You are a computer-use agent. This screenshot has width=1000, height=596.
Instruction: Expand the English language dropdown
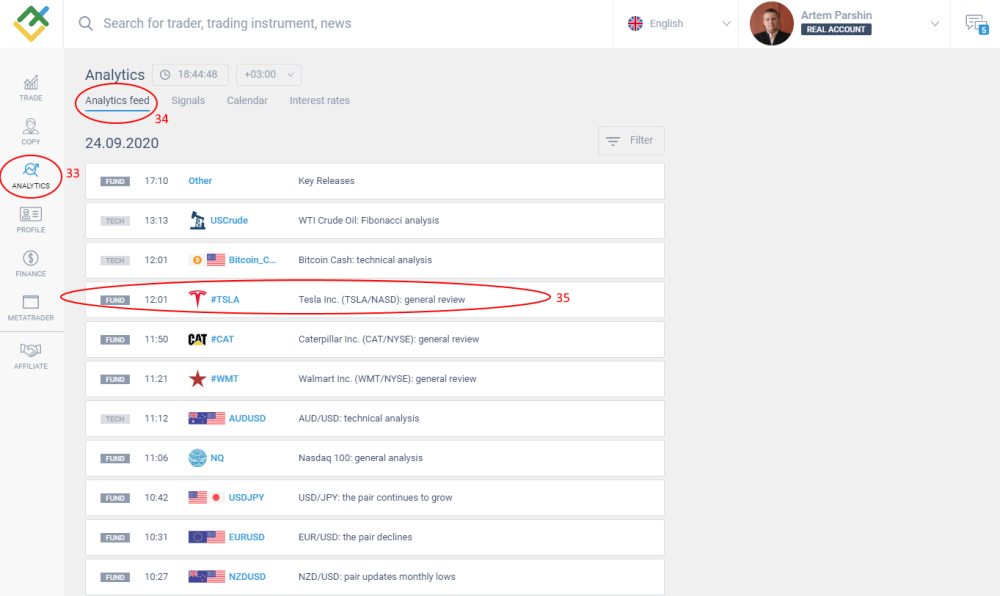click(x=680, y=24)
